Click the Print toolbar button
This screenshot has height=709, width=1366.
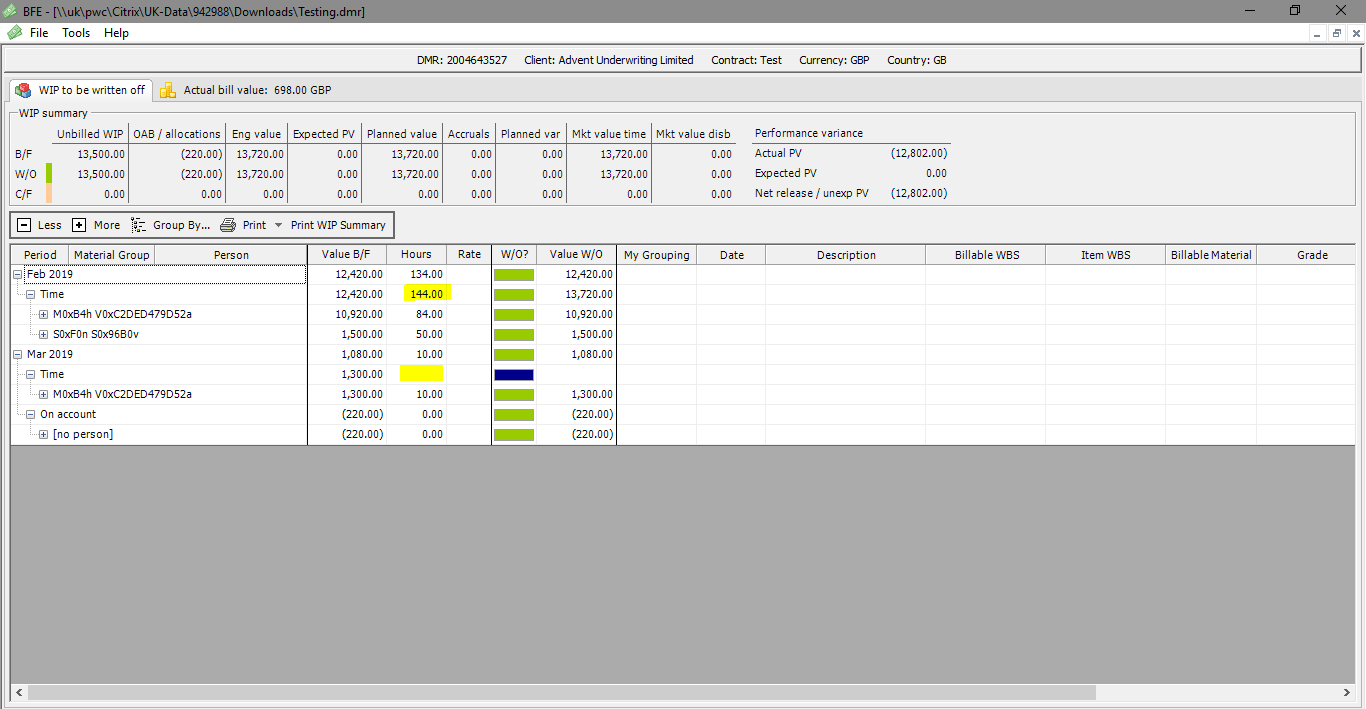[243, 225]
